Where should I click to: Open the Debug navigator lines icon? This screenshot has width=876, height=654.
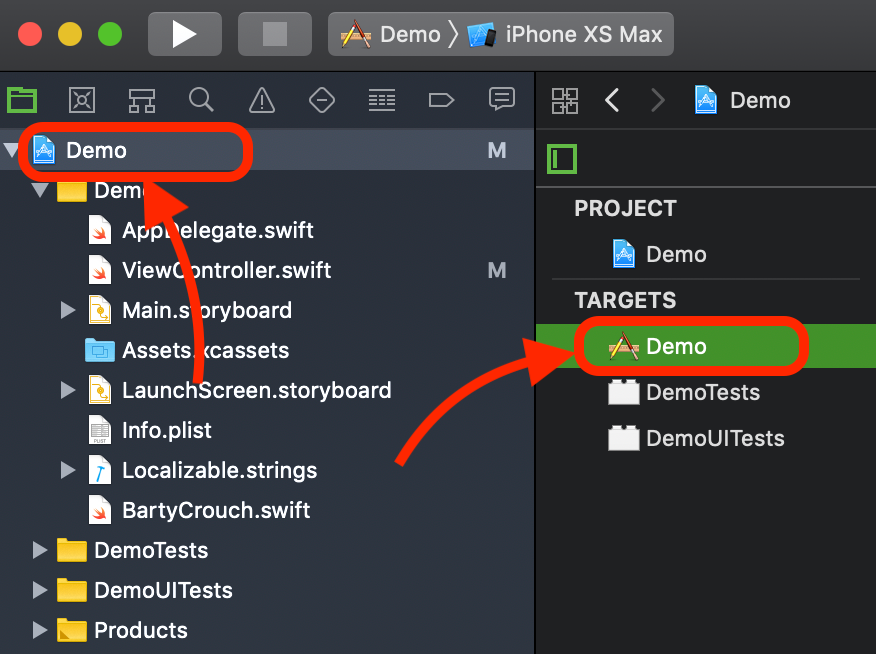[x=382, y=101]
